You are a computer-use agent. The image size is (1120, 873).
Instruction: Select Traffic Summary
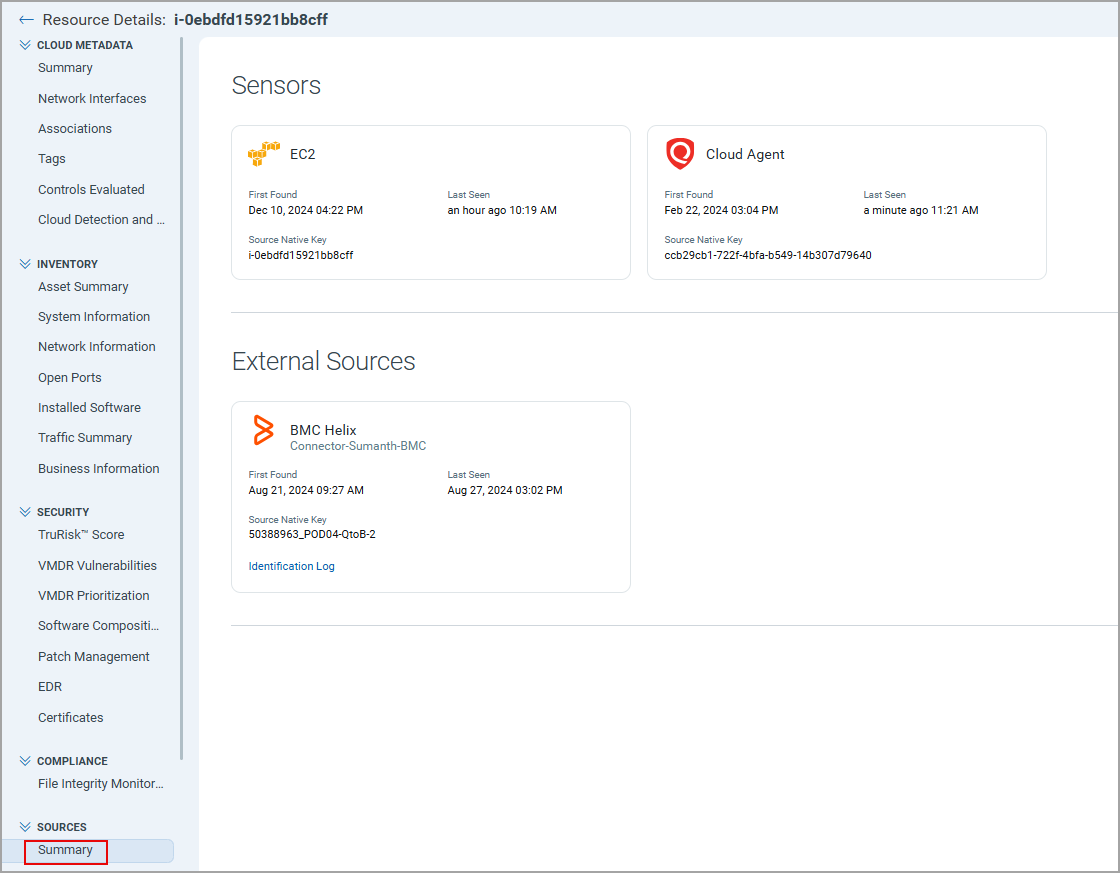click(85, 437)
